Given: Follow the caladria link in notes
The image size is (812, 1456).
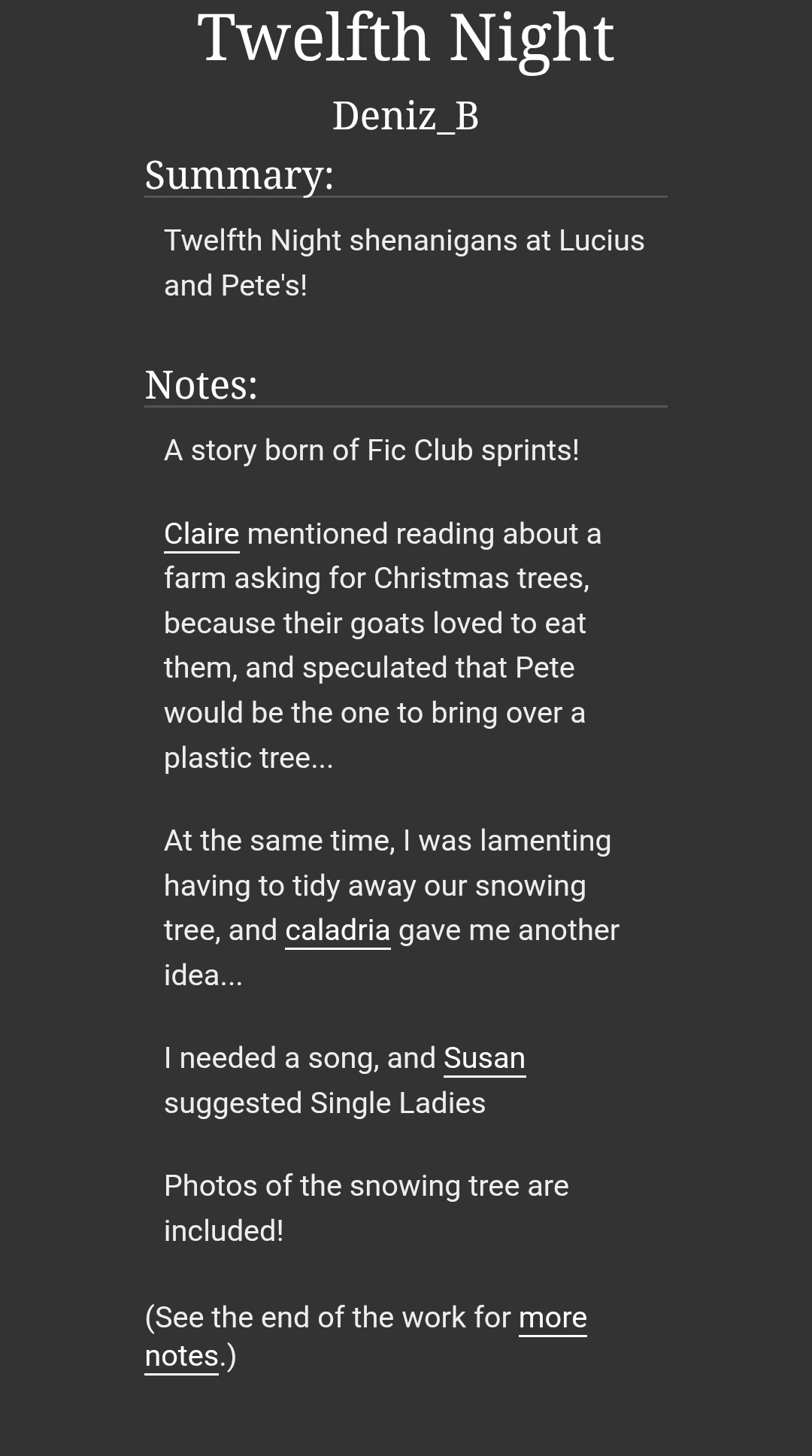Looking at the screenshot, I should pyautogui.click(x=338, y=930).
